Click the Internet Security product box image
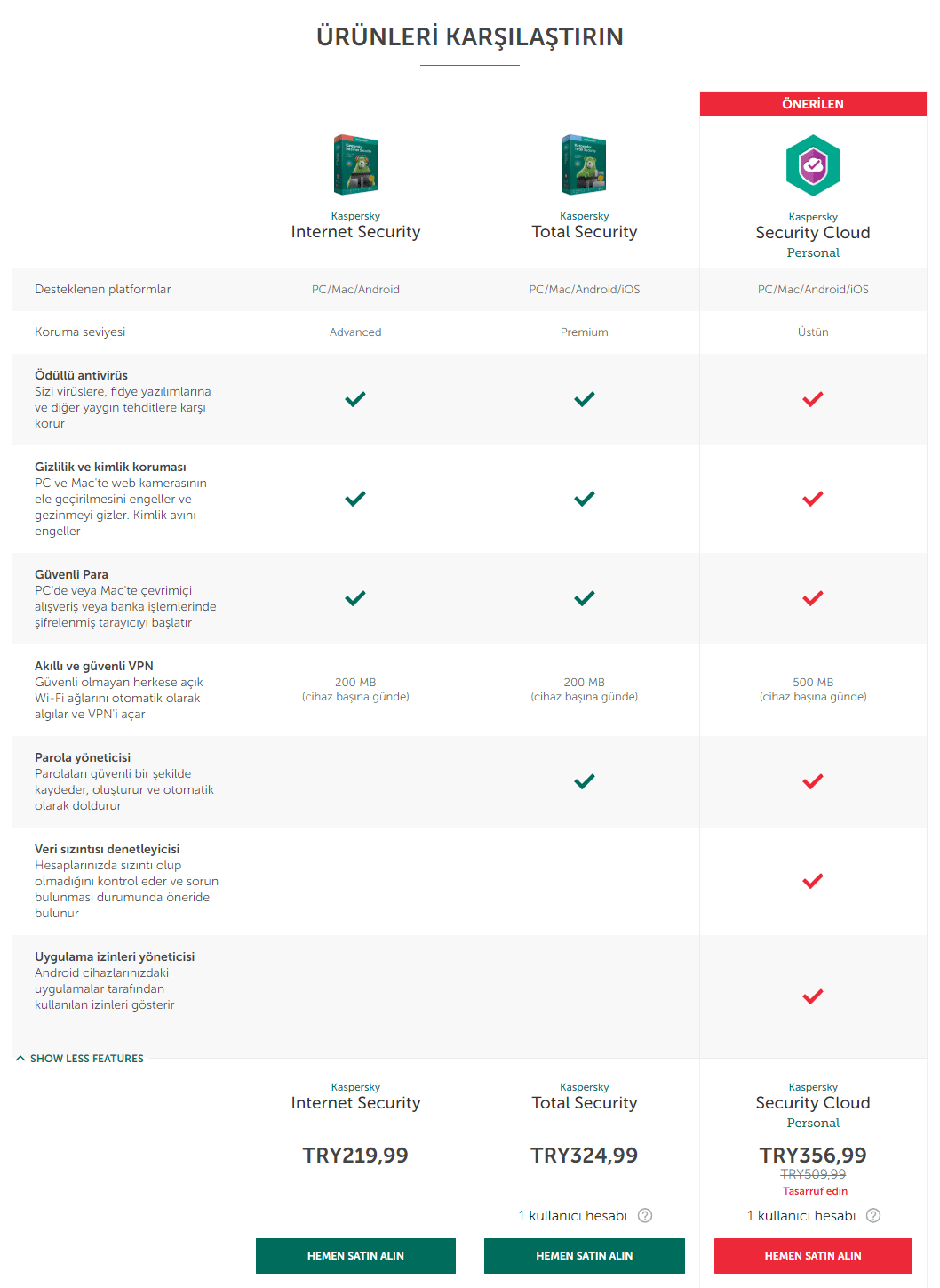This screenshot has width=940, height=1288. pos(355,164)
